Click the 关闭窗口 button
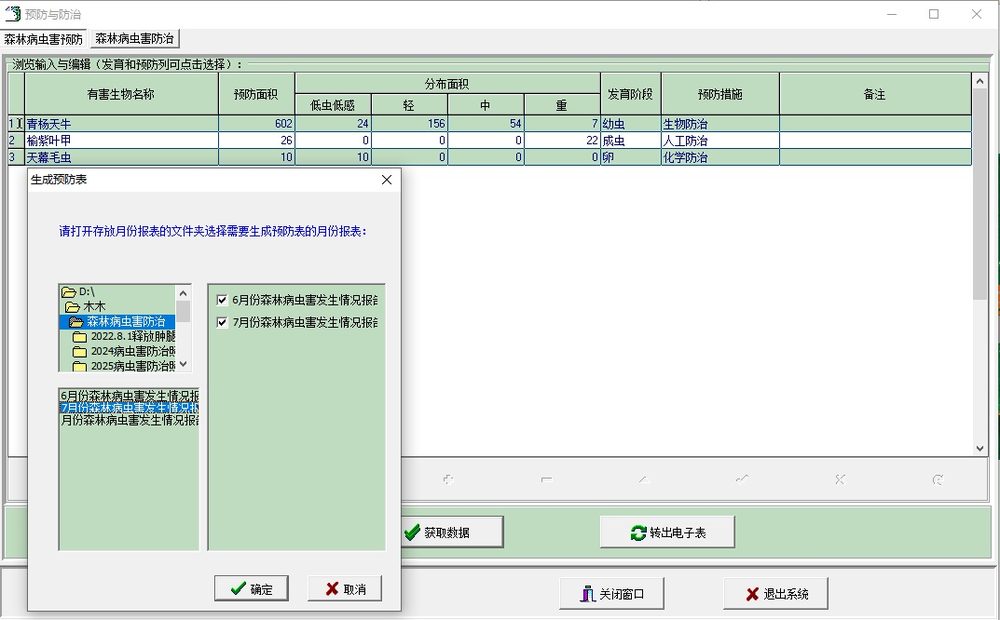The height and width of the screenshot is (620, 1000). coord(612,594)
